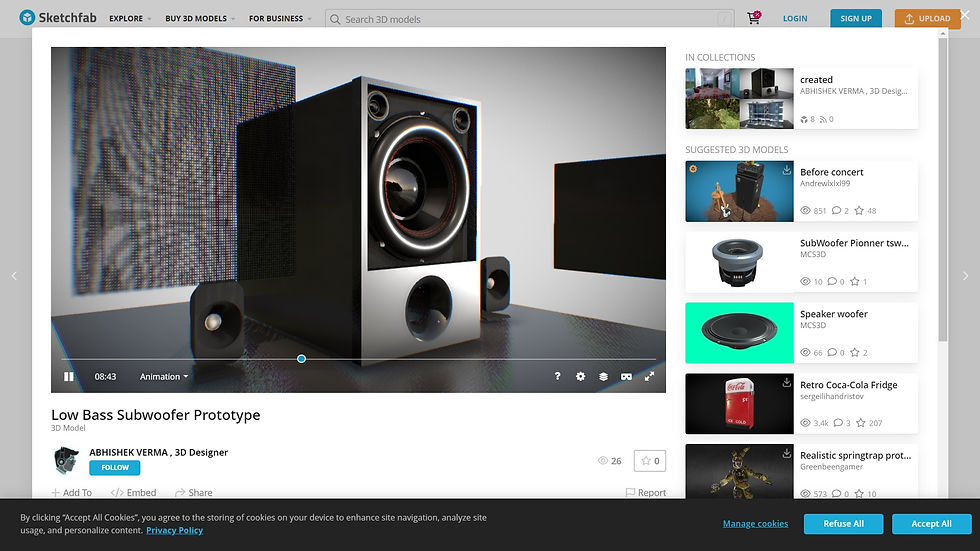The height and width of the screenshot is (551, 980).
Task: Expand BUY 3D MODELS menu
Action: pos(200,19)
